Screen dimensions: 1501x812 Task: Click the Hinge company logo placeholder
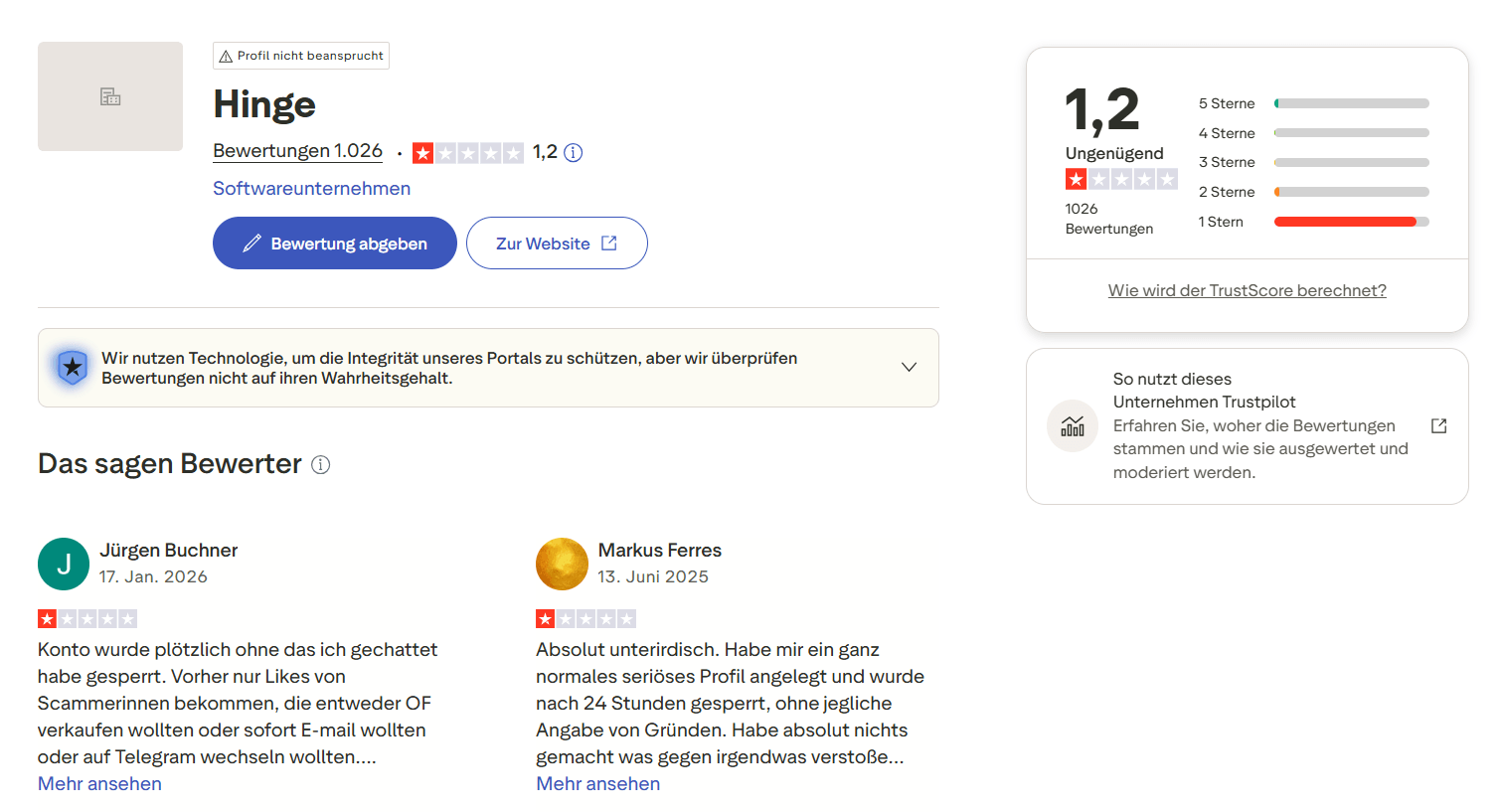pyautogui.click(x=110, y=96)
